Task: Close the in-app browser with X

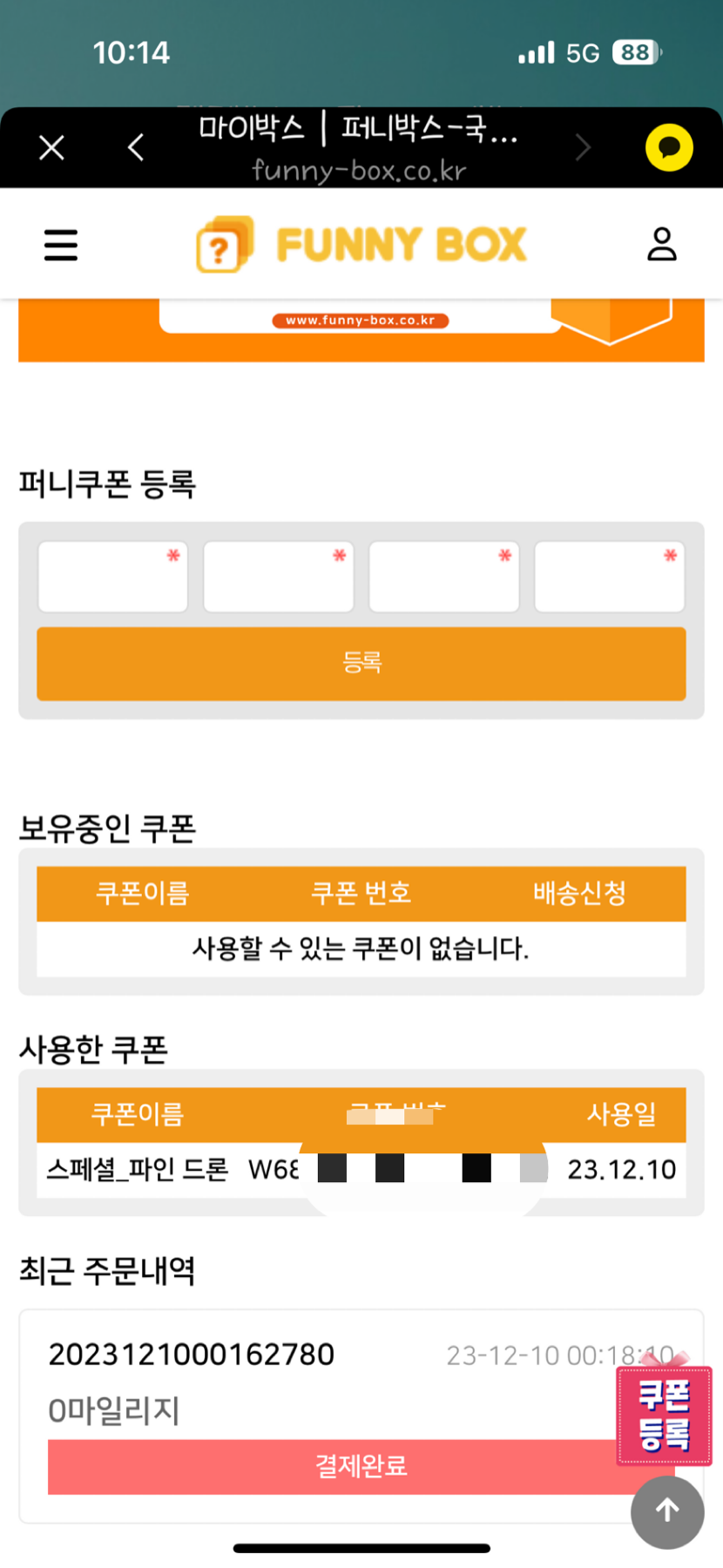Action: tap(52, 148)
